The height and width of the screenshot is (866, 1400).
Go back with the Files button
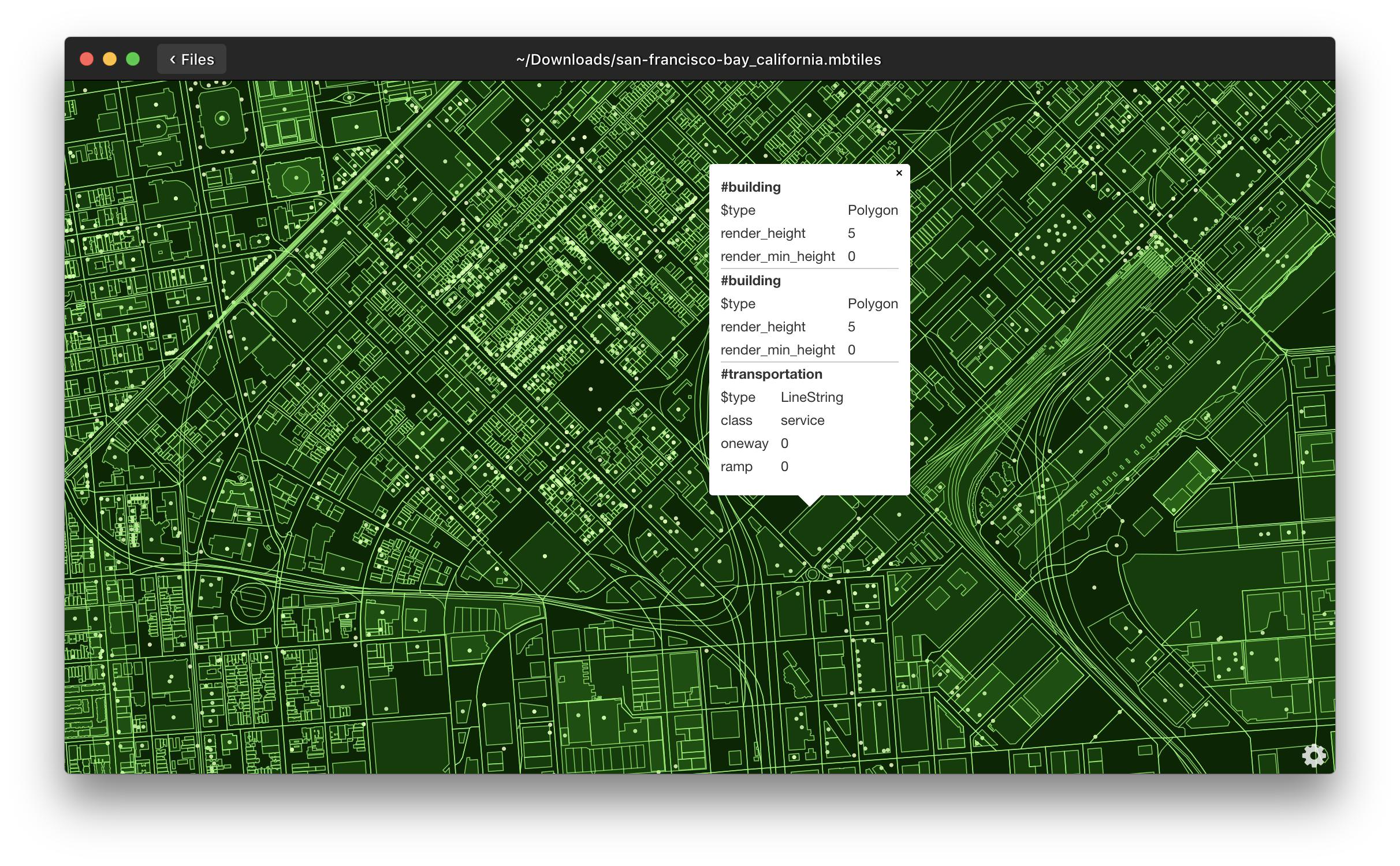[x=191, y=59]
